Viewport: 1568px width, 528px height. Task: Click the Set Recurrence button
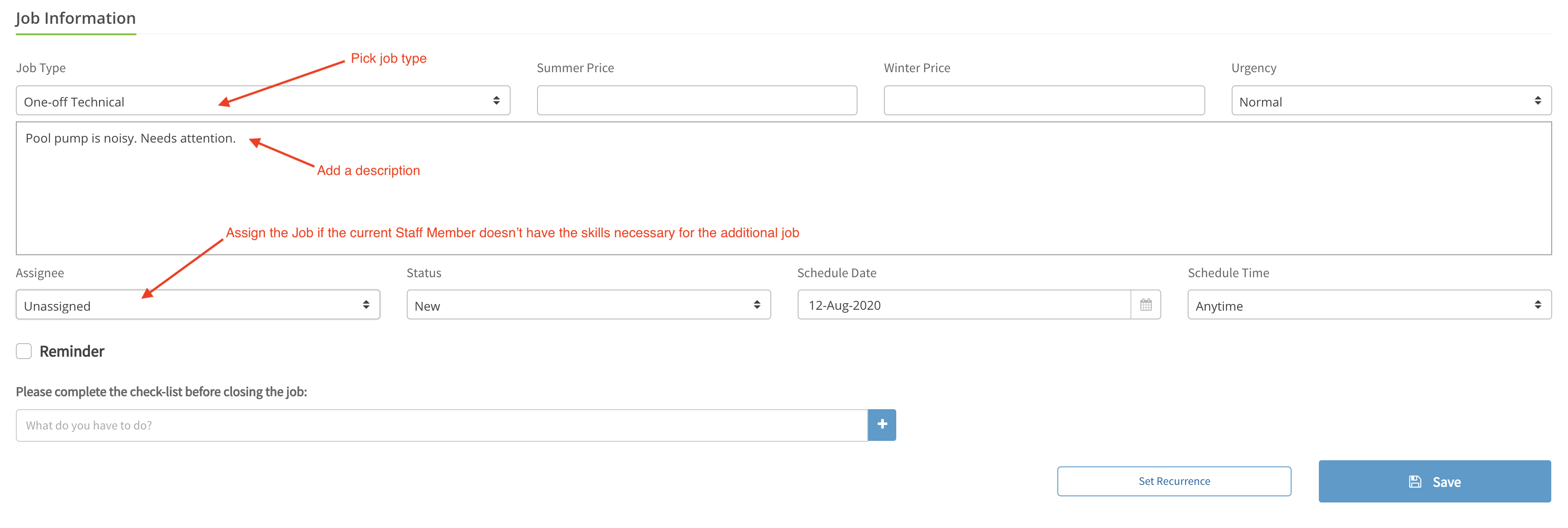pos(1174,481)
